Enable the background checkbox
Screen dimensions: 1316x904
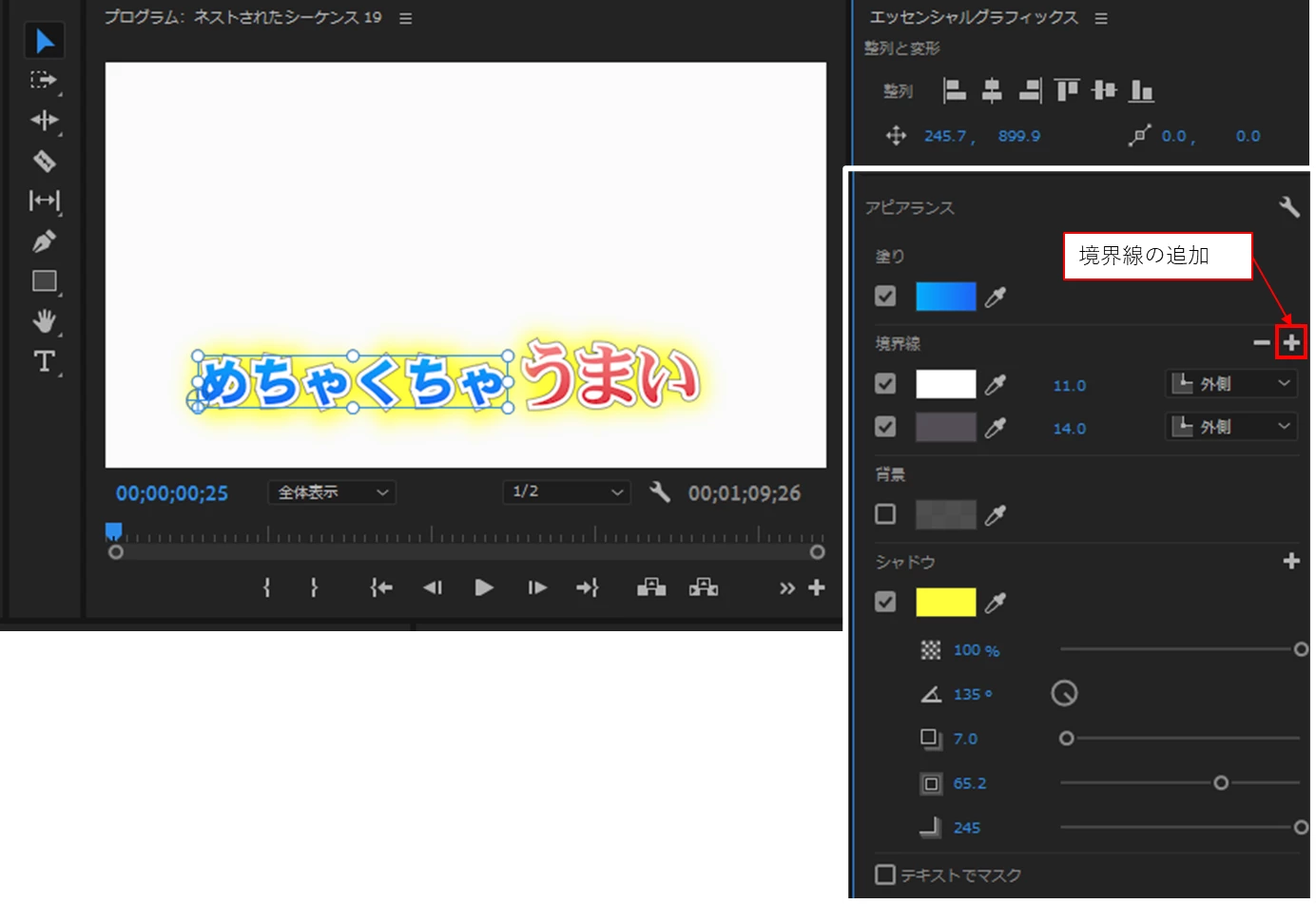click(885, 514)
